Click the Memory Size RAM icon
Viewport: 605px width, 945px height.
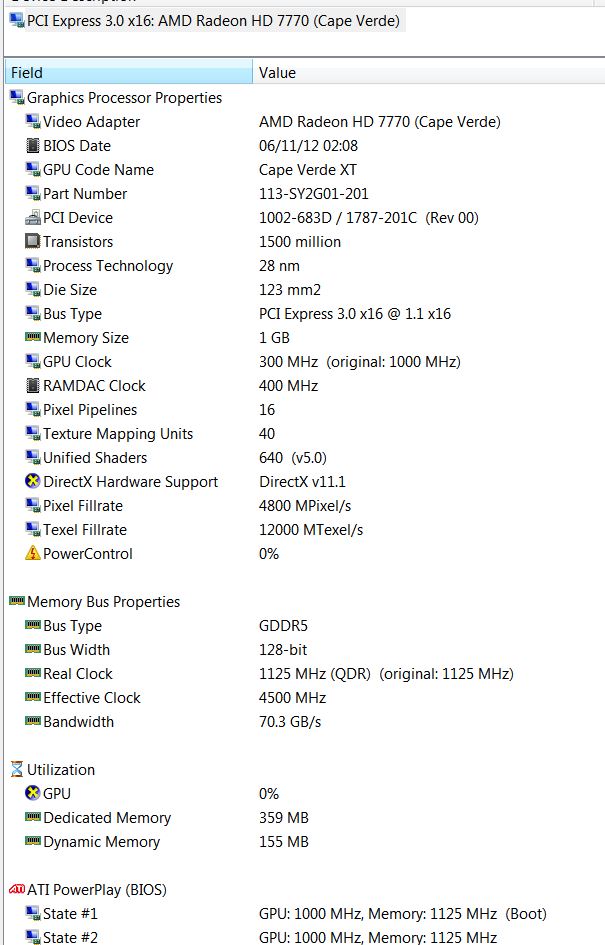click(33, 337)
